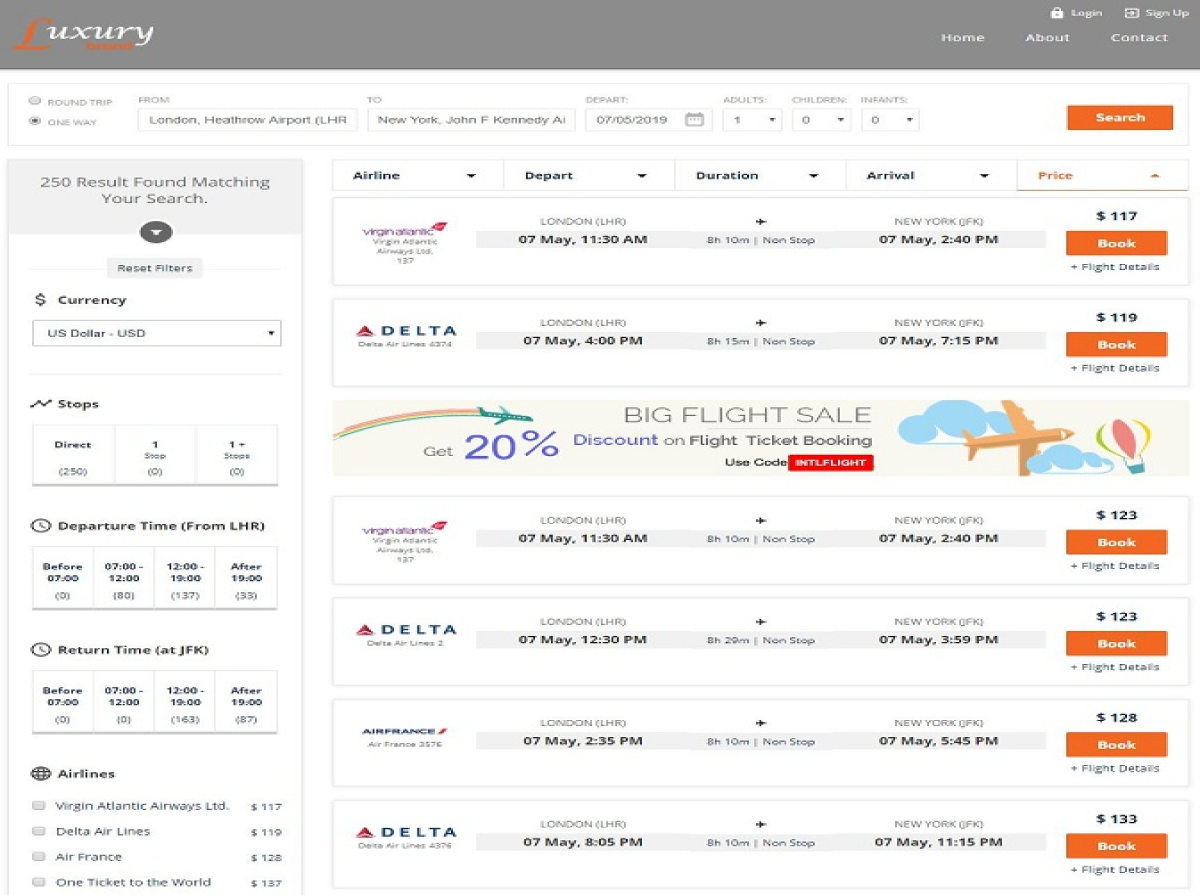Open the Contact page

1139,38
